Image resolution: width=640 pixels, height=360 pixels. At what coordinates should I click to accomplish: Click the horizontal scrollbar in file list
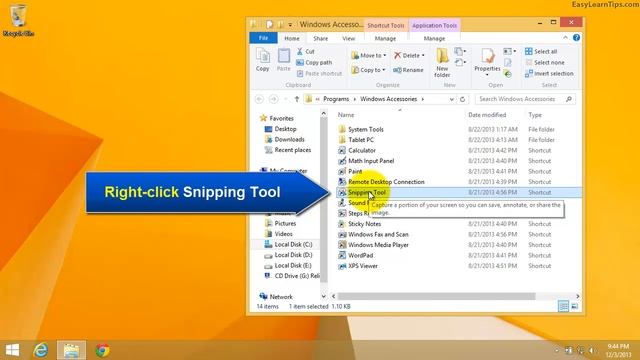[x=436, y=296]
